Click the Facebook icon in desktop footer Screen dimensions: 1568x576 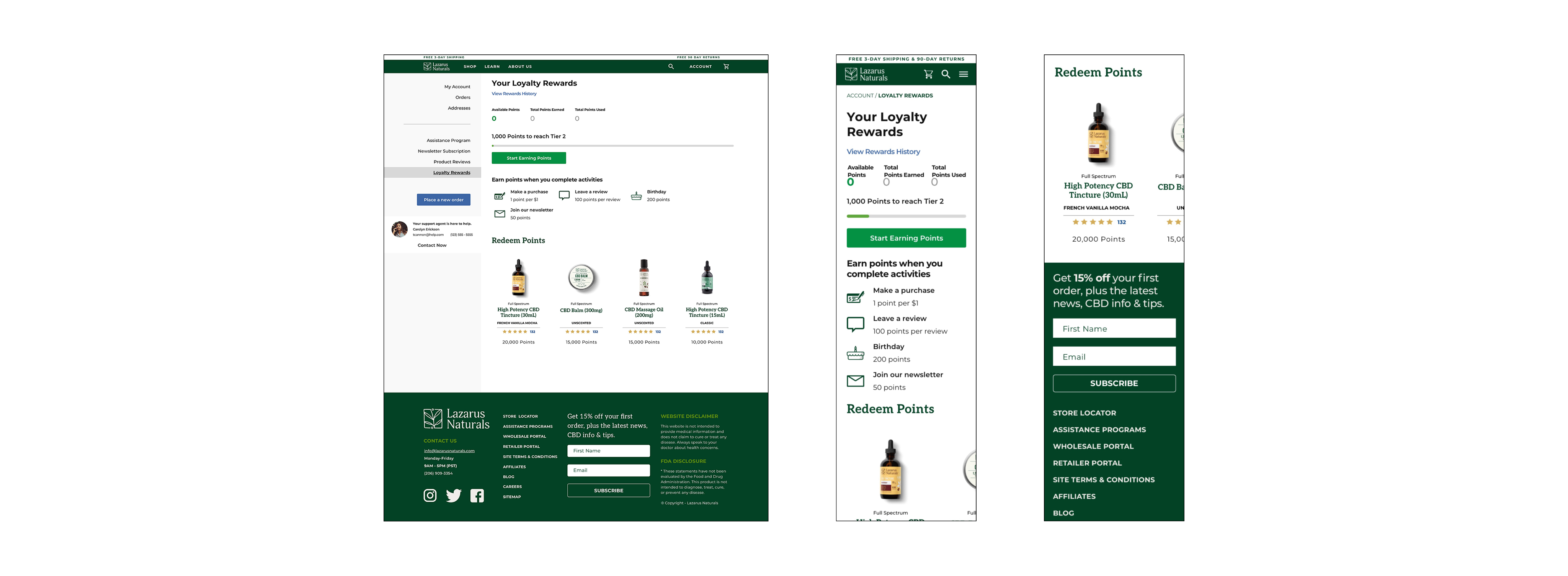click(x=477, y=496)
